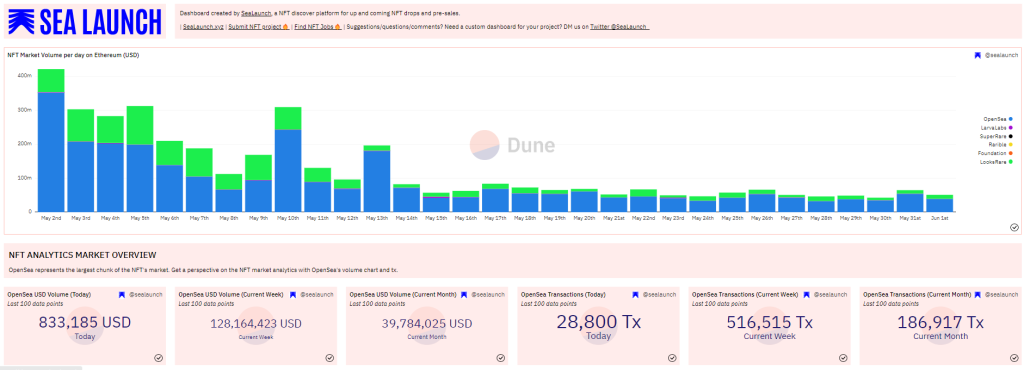
Task: Click the 400m y-axis label
Action: 25,76
